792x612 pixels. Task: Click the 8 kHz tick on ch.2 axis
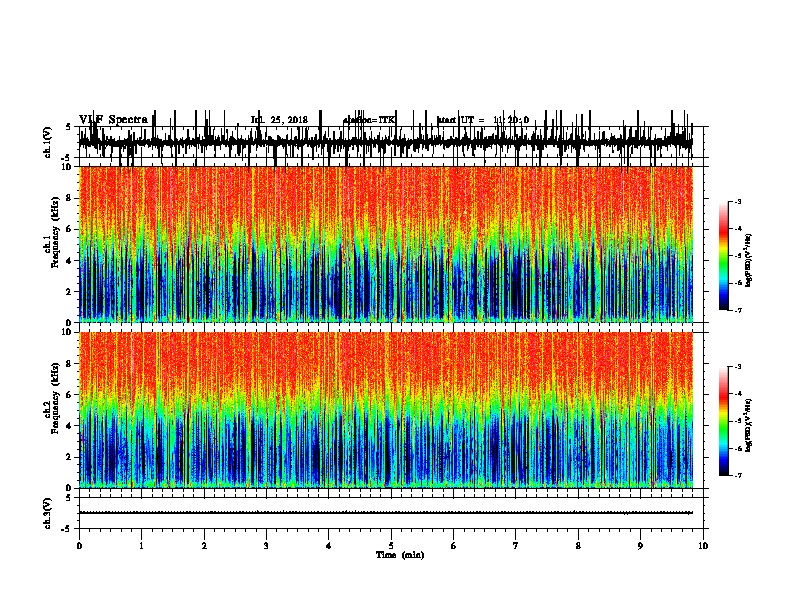pyautogui.click(x=69, y=364)
